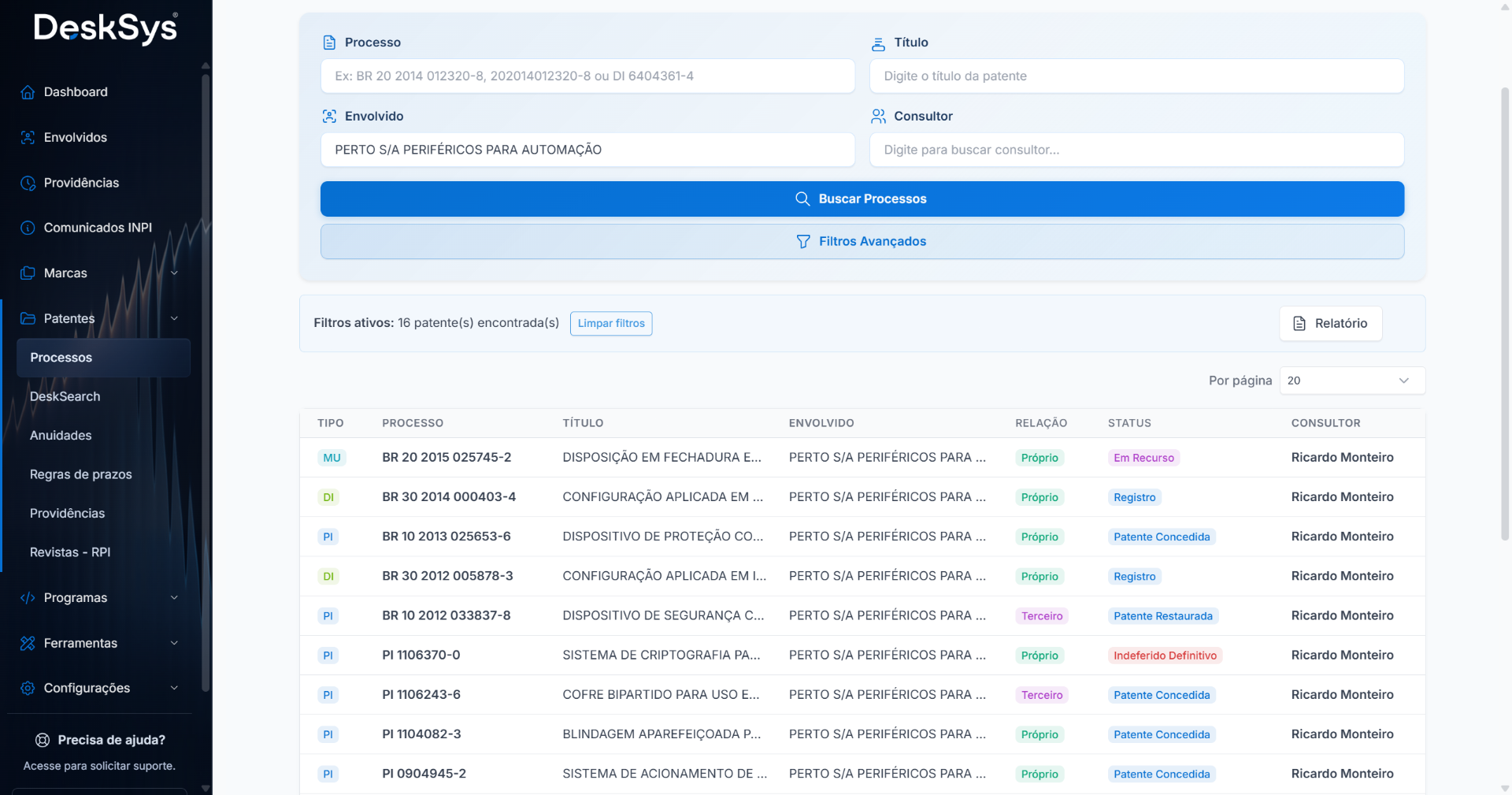Click DI badge for BR 30 2012 005878-3

point(328,576)
